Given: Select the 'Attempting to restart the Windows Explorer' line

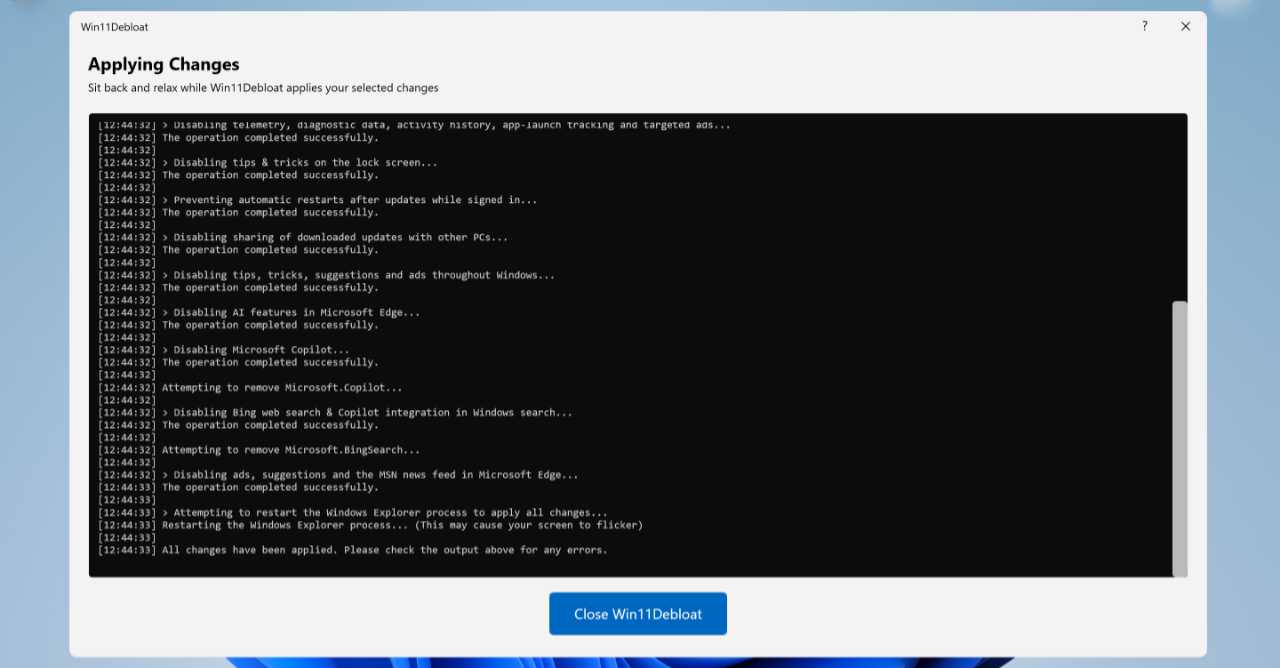Looking at the screenshot, I should point(390,513).
